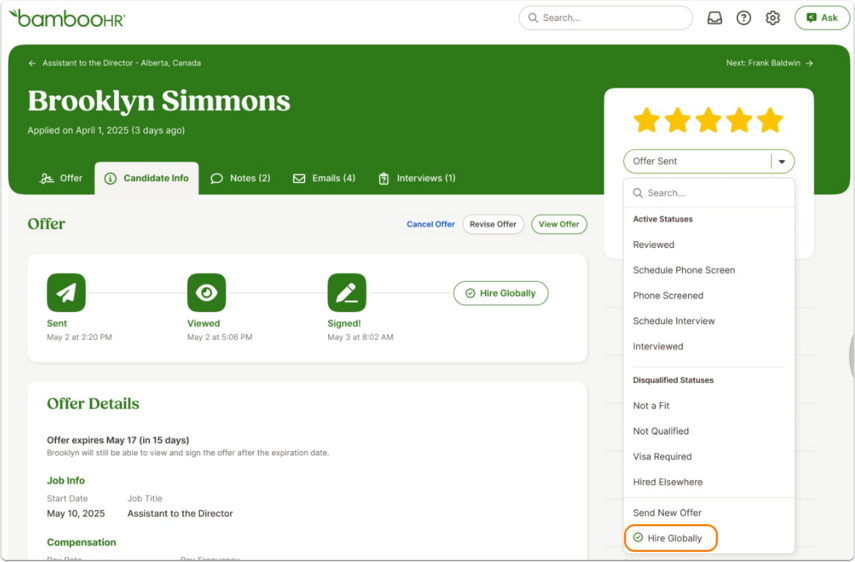Open the inbox icon in header
This screenshot has height=562, width=855.
(714, 18)
